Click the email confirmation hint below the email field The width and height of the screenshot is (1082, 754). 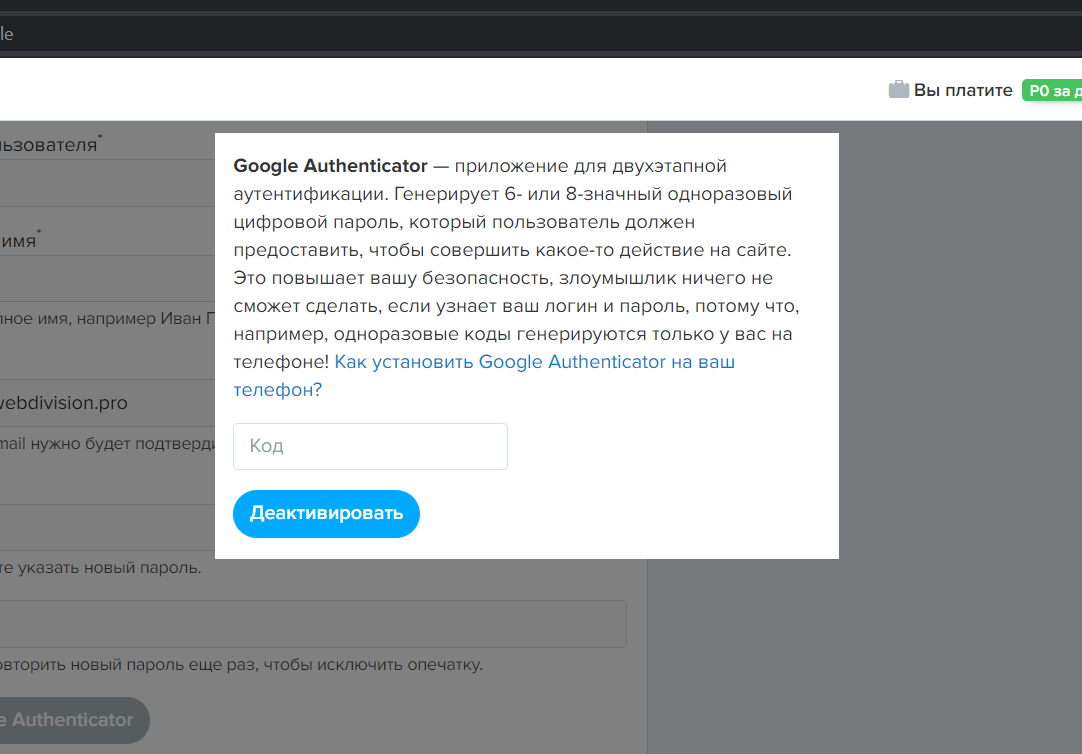click(x=100, y=443)
